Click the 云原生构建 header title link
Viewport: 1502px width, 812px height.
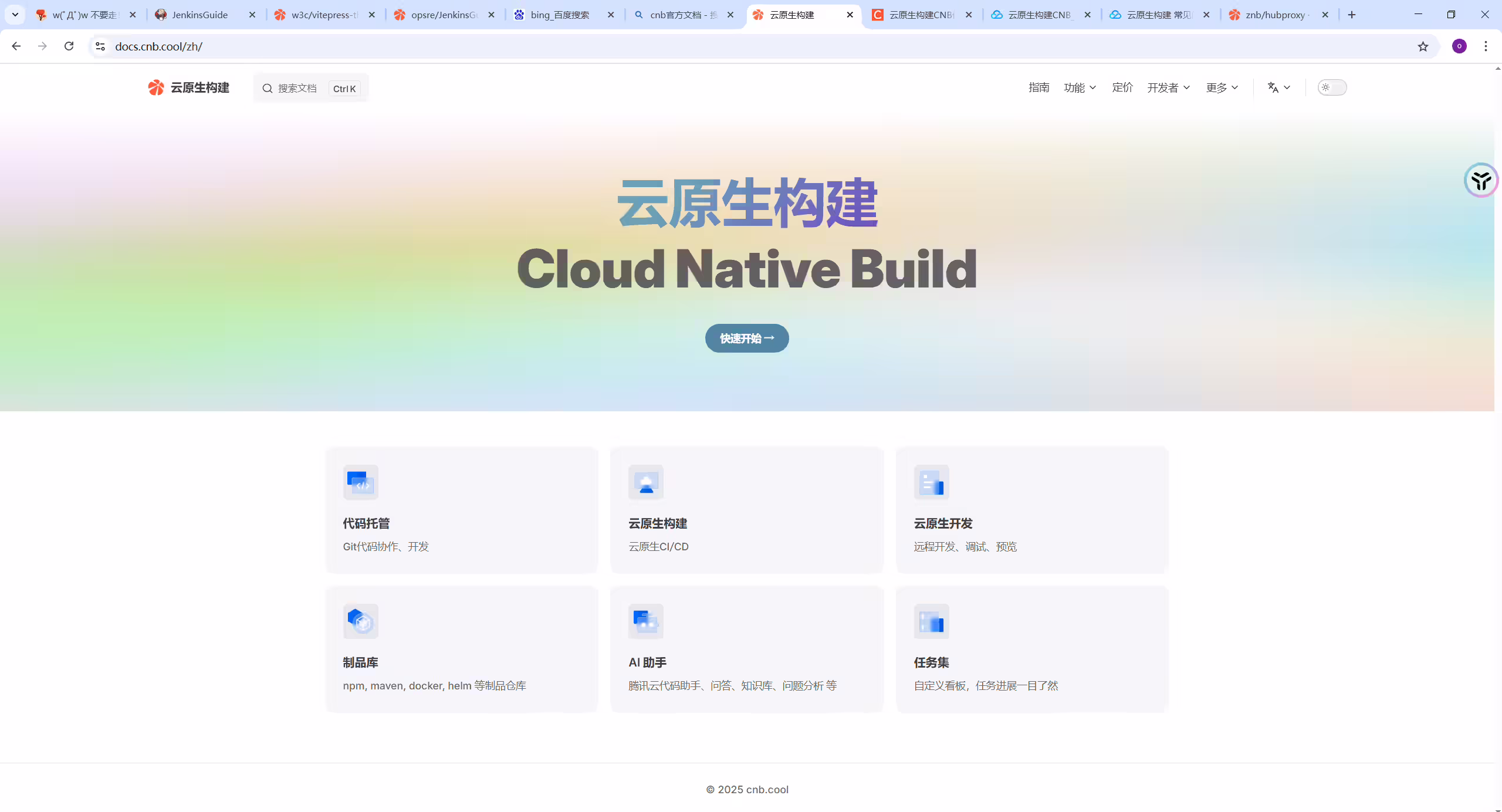click(199, 87)
